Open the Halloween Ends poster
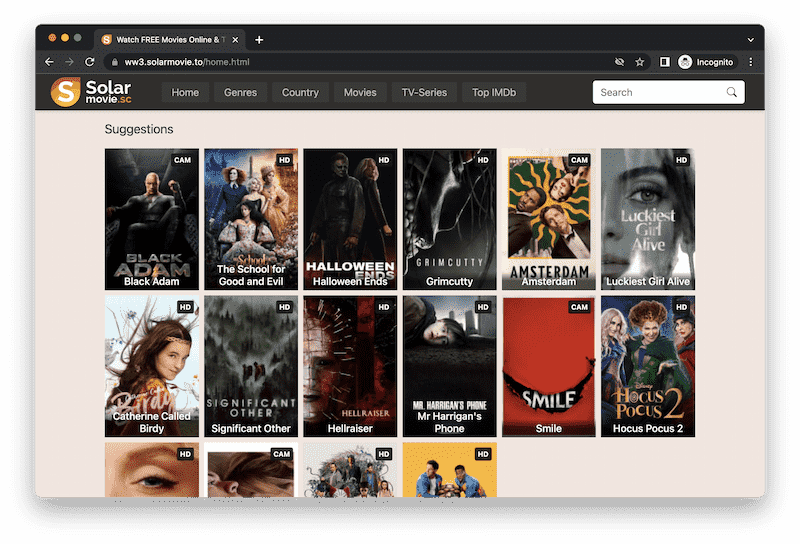 (x=350, y=219)
